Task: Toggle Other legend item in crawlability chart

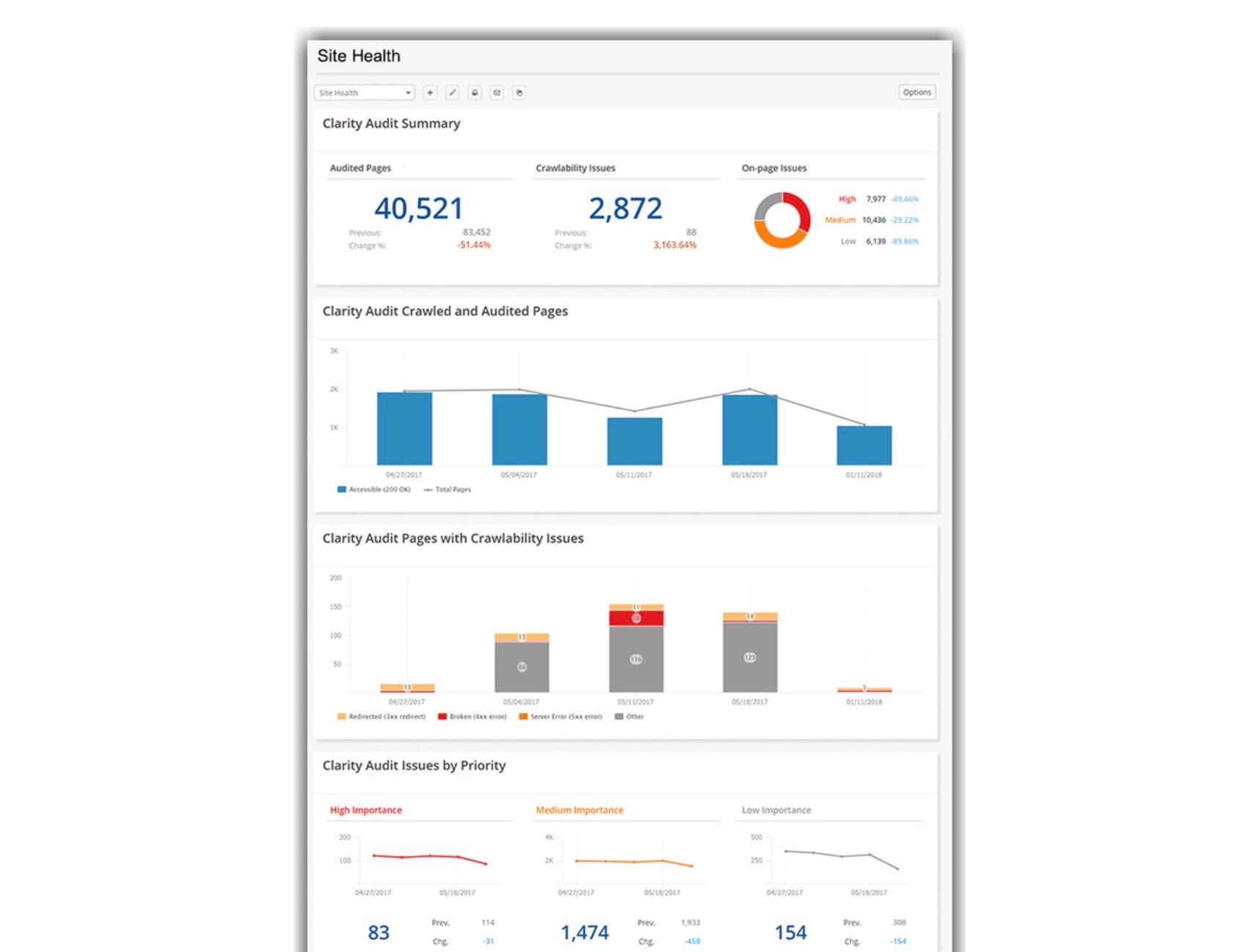Action: [x=630, y=717]
